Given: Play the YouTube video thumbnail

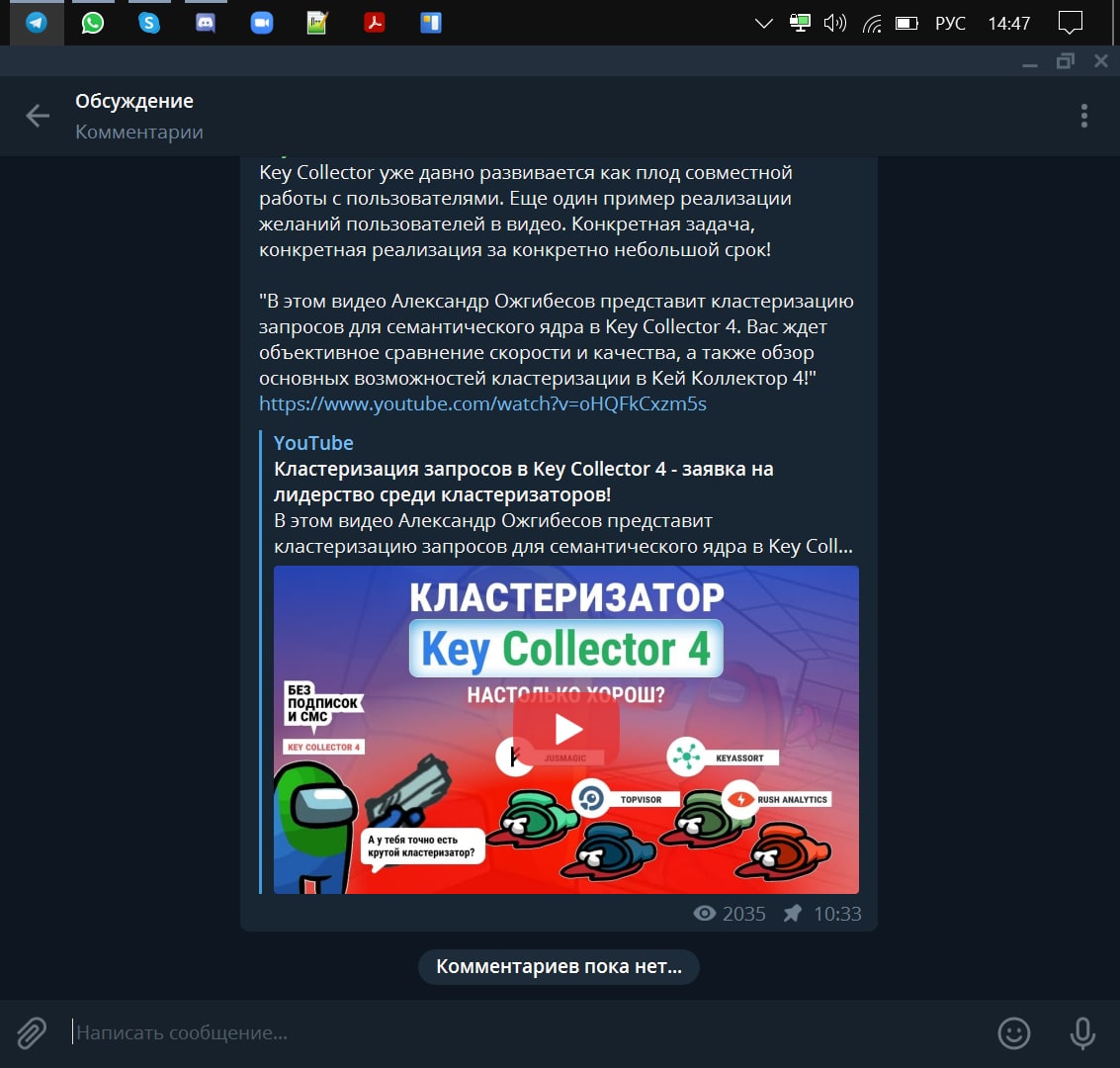Looking at the screenshot, I should pyautogui.click(x=566, y=730).
